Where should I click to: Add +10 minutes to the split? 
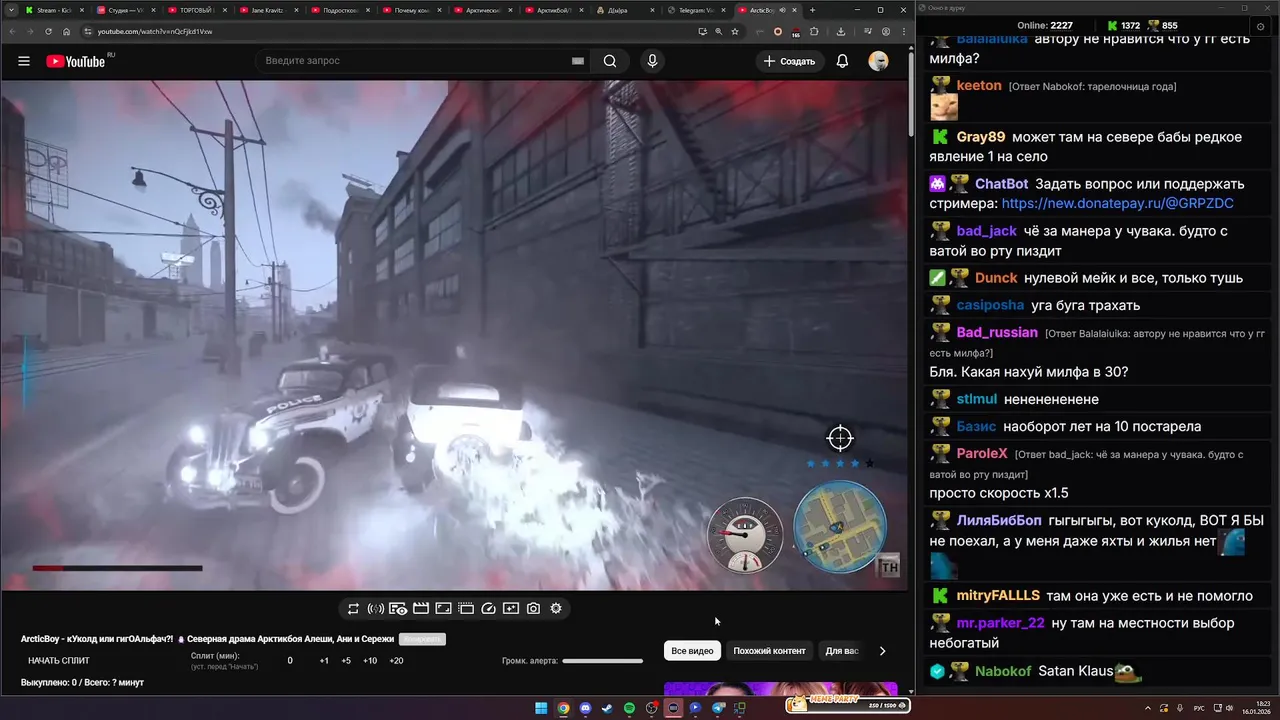tap(370, 661)
